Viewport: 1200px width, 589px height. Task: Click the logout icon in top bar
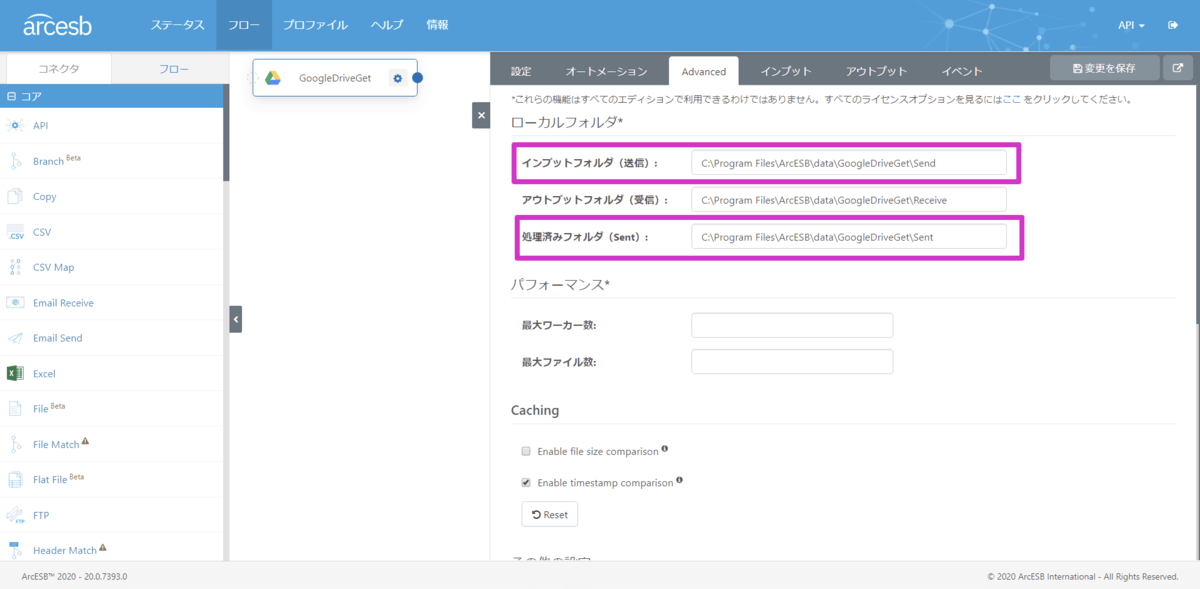(x=1173, y=25)
